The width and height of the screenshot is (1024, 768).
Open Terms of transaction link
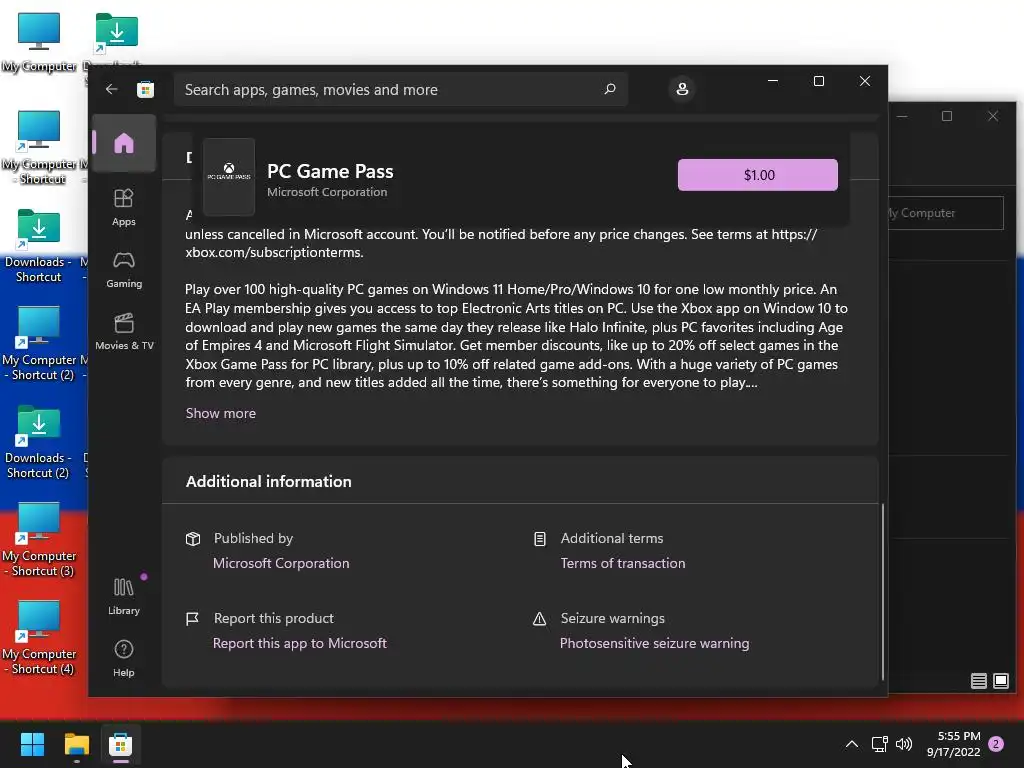tap(622, 563)
